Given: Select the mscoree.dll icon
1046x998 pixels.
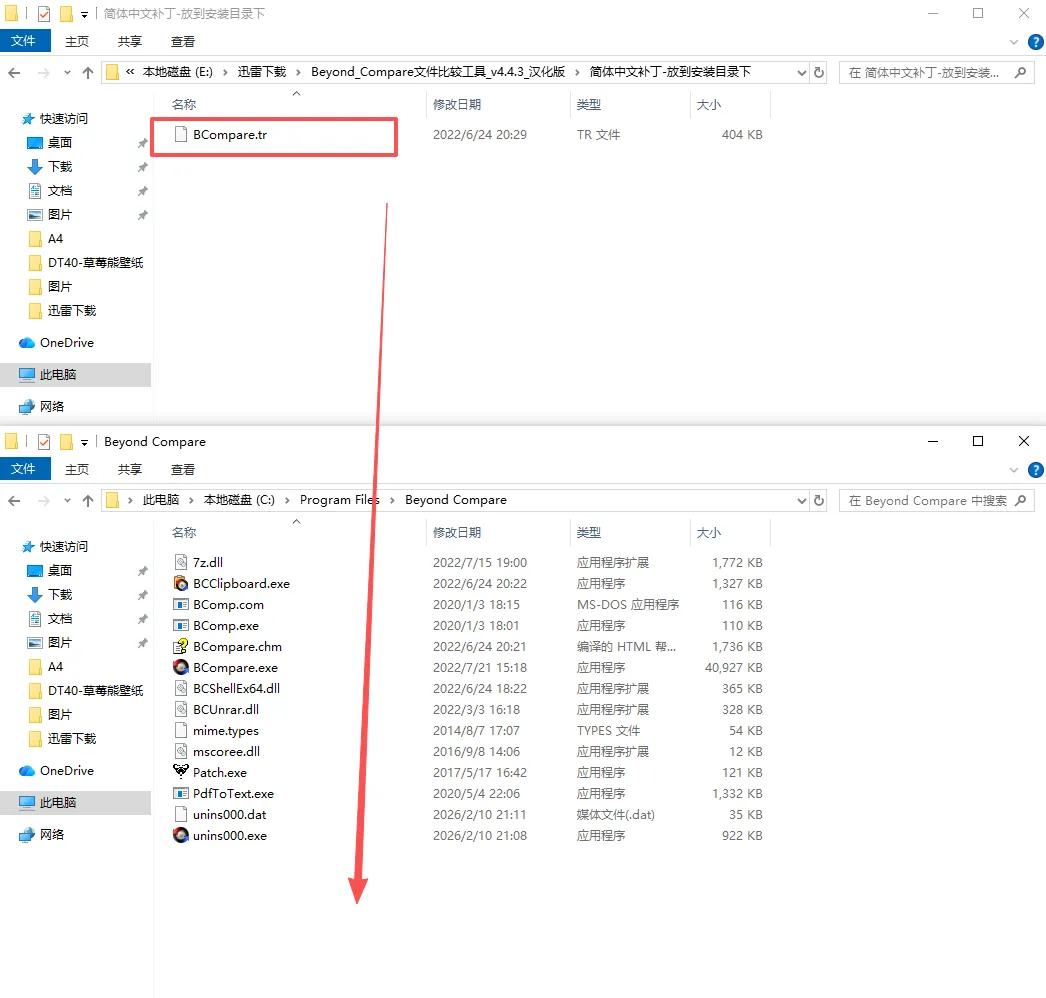Looking at the screenshot, I should pos(181,752).
